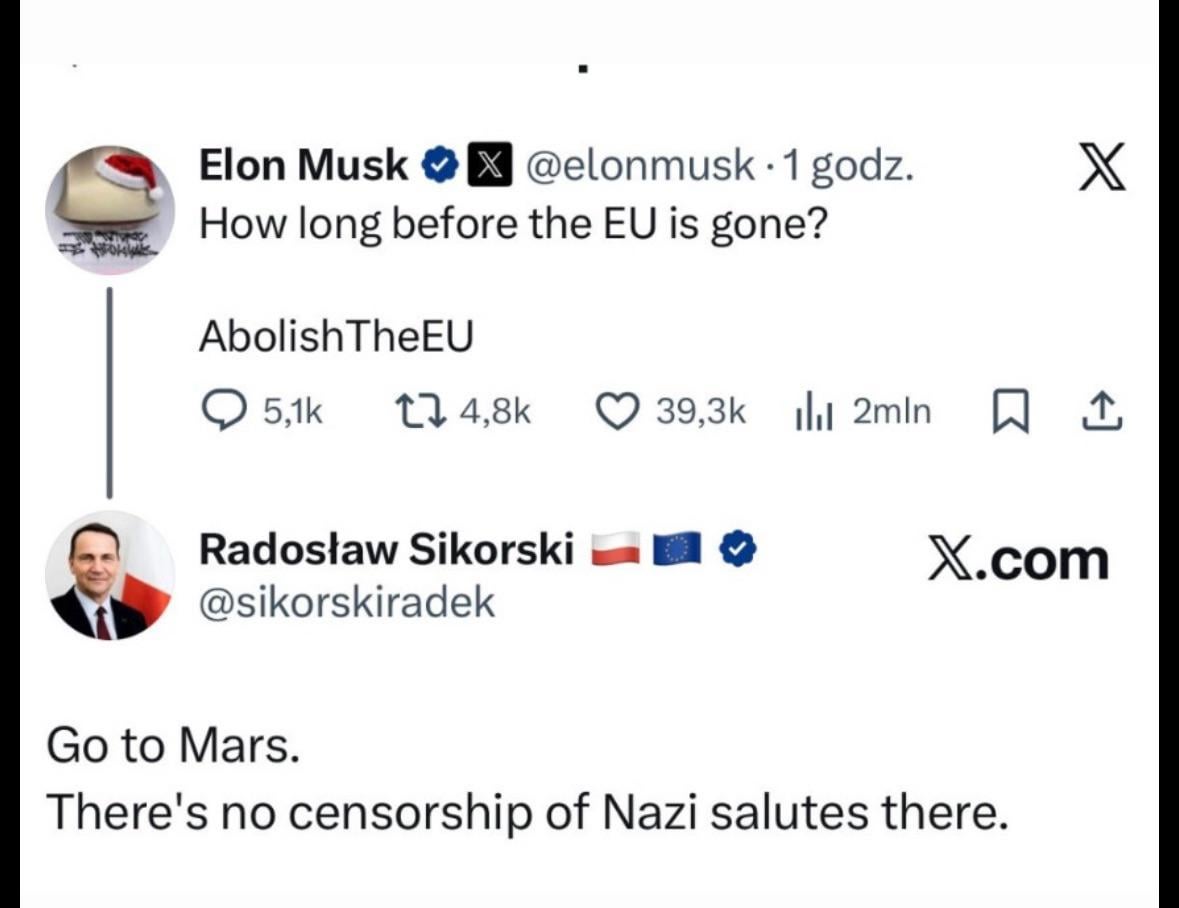
Task: Open Radosław Sikorski's profile photo
Action: click(x=110, y=575)
